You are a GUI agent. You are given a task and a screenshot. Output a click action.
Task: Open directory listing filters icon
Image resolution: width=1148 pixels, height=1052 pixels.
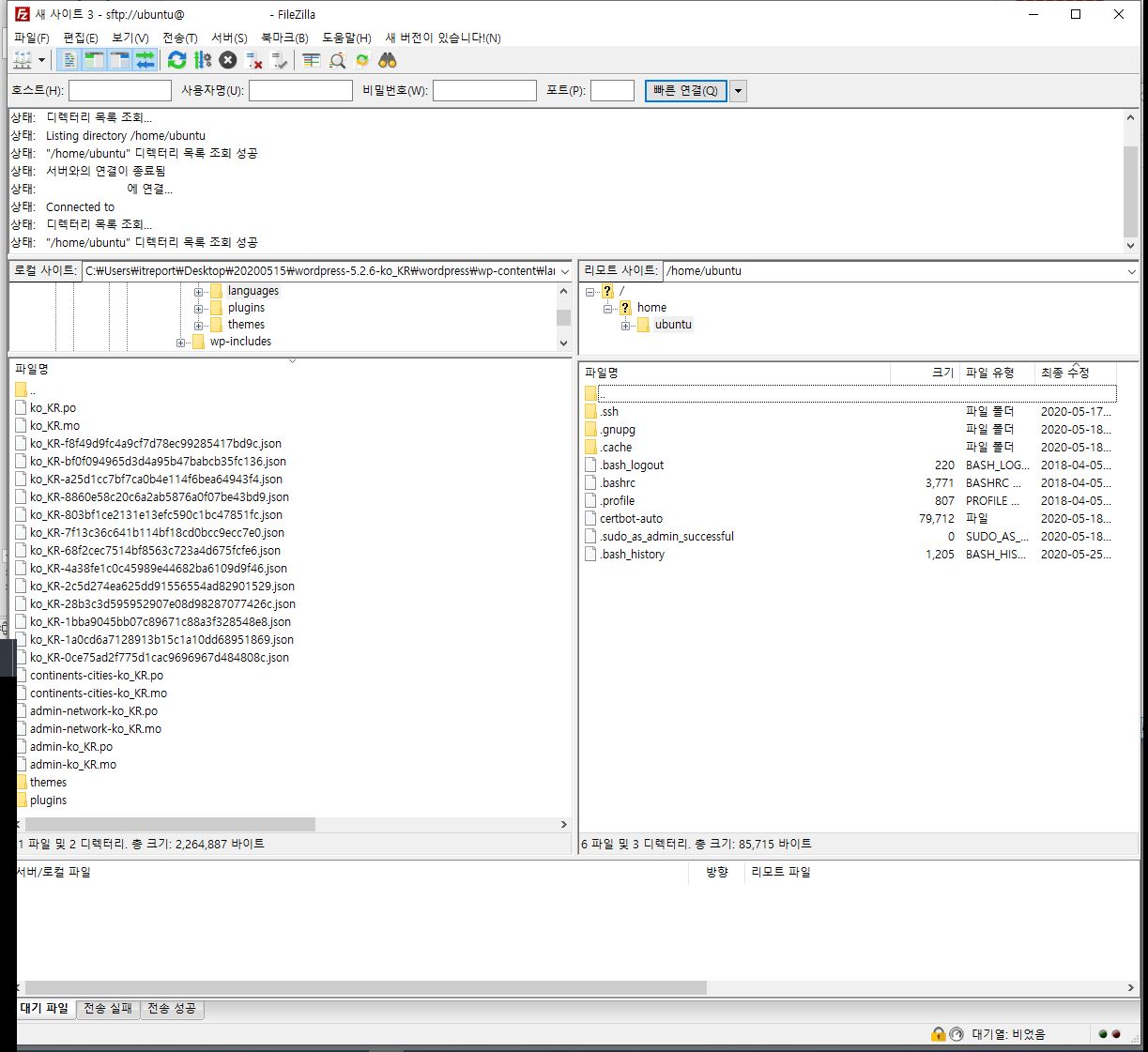pos(311,60)
